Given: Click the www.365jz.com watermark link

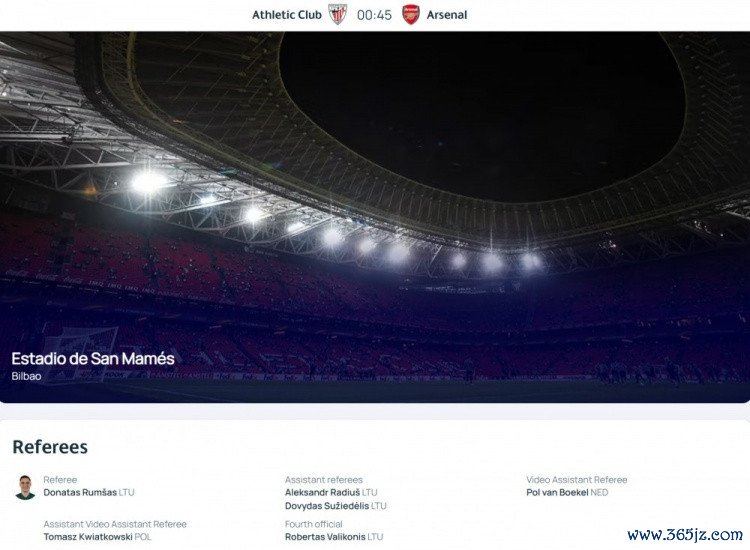Looking at the screenshot, I should (x=685, y=534).
